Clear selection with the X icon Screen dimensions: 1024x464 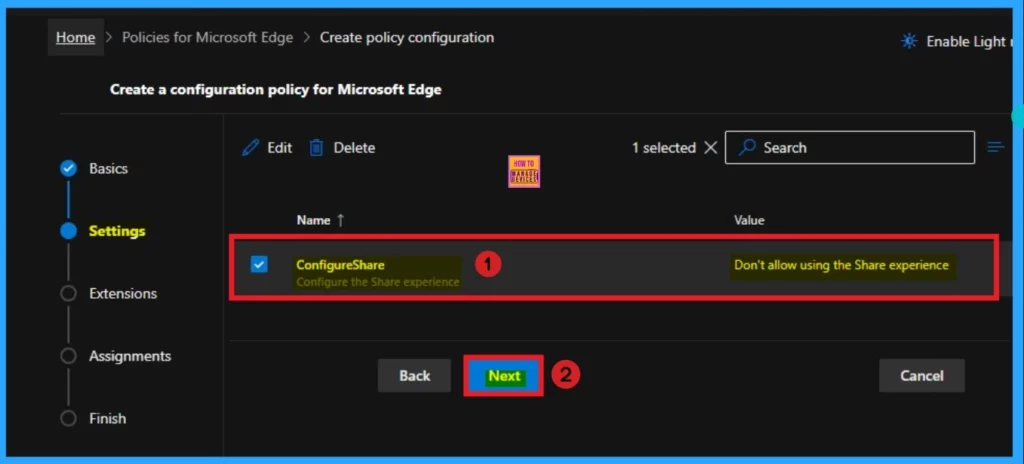711,148
